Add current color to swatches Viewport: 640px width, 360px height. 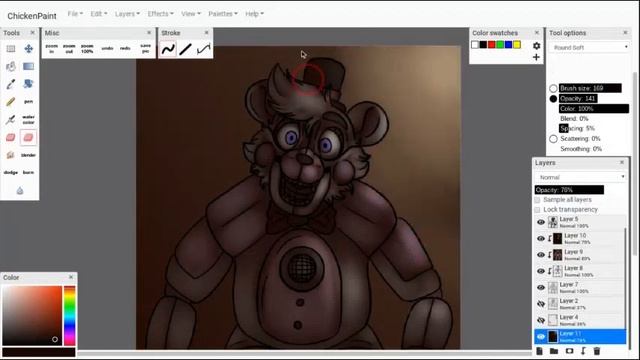point(536,57)
